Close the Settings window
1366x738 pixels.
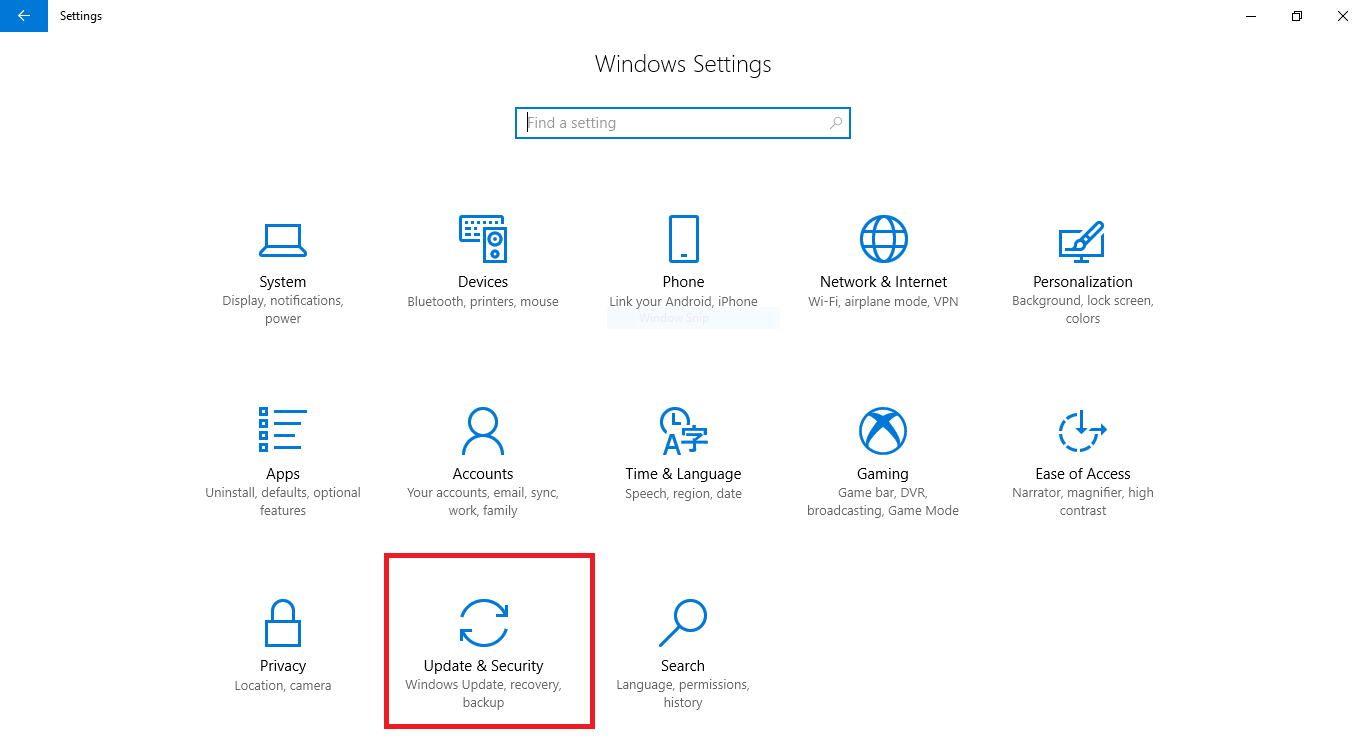pyautogui.click(x=1342, y=16)
